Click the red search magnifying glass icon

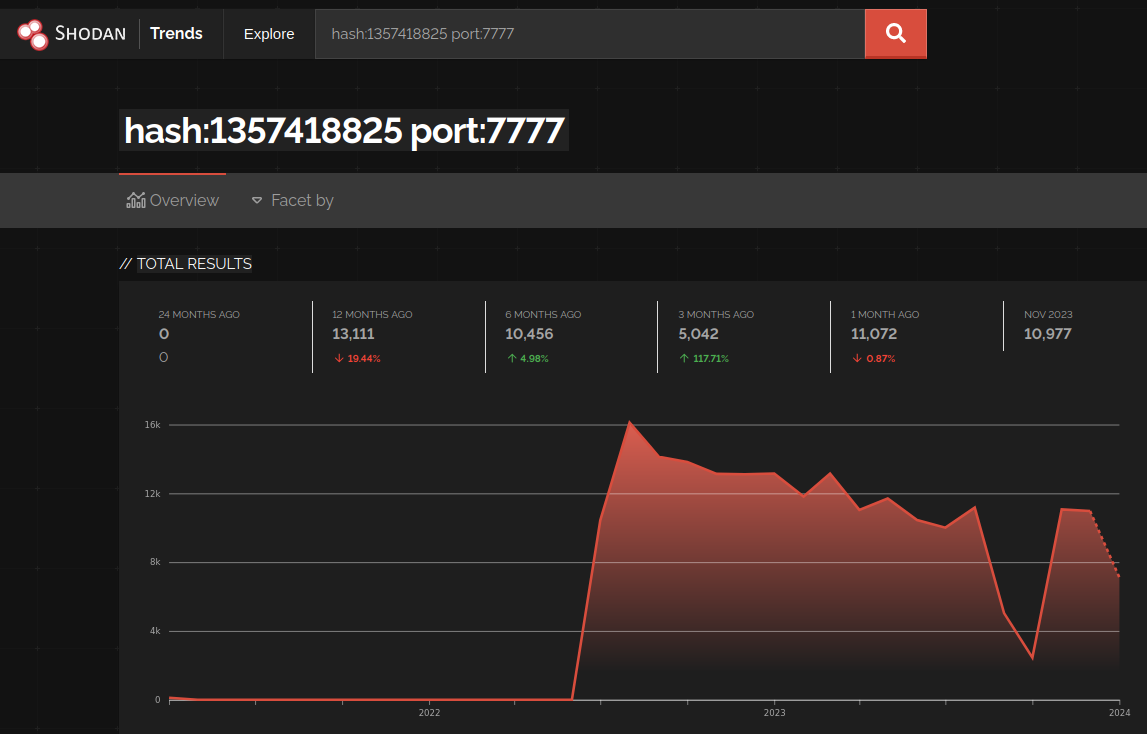895,33
